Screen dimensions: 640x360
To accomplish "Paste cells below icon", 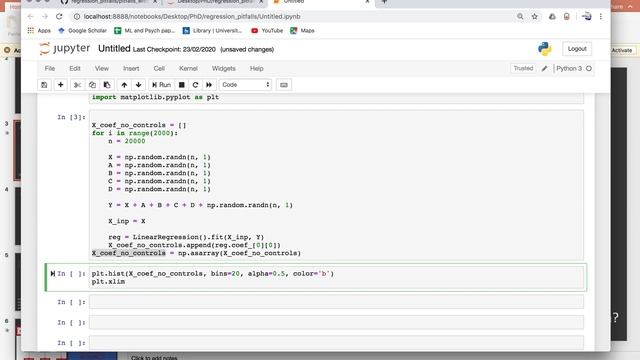I will [x=107, y=85].
